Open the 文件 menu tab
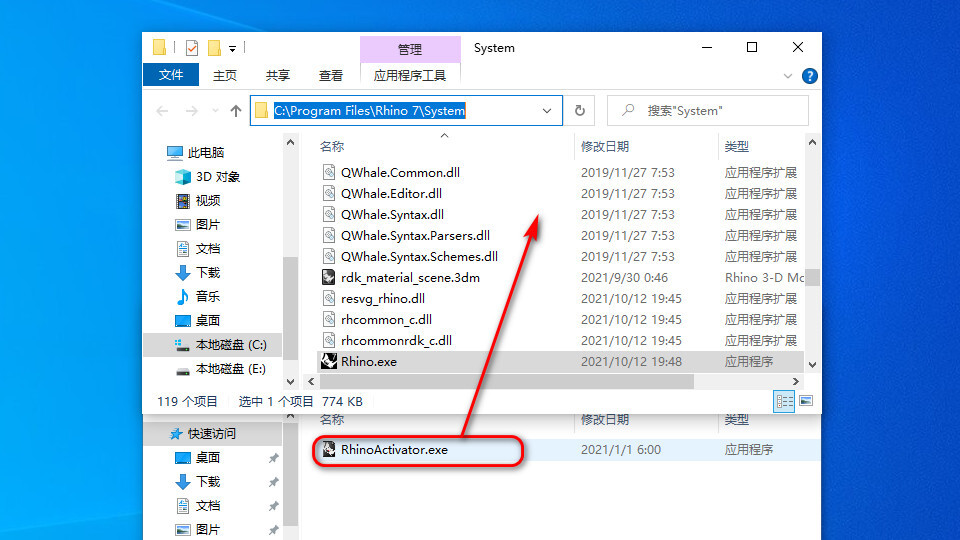The image size is (960, 540). 171,75
